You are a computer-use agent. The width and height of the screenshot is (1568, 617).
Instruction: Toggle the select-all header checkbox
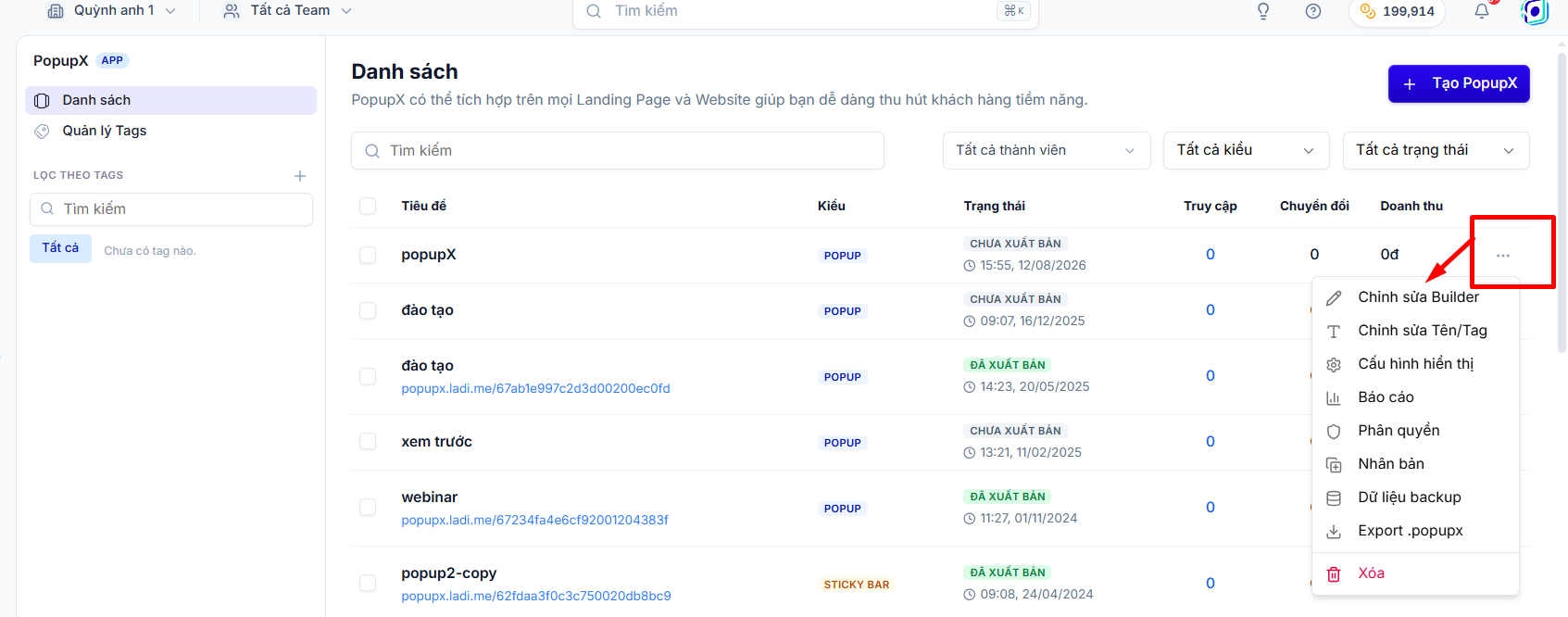click(x=368, y=206)
